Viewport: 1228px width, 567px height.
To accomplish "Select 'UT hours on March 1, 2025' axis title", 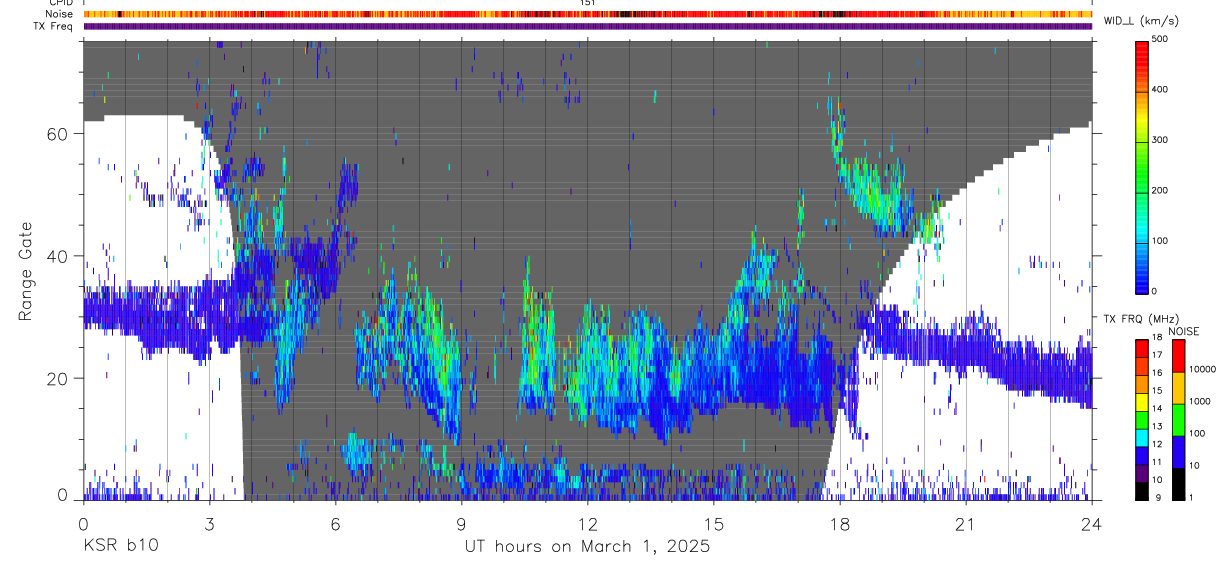I will pyautogui.click(x=587, y=547).
